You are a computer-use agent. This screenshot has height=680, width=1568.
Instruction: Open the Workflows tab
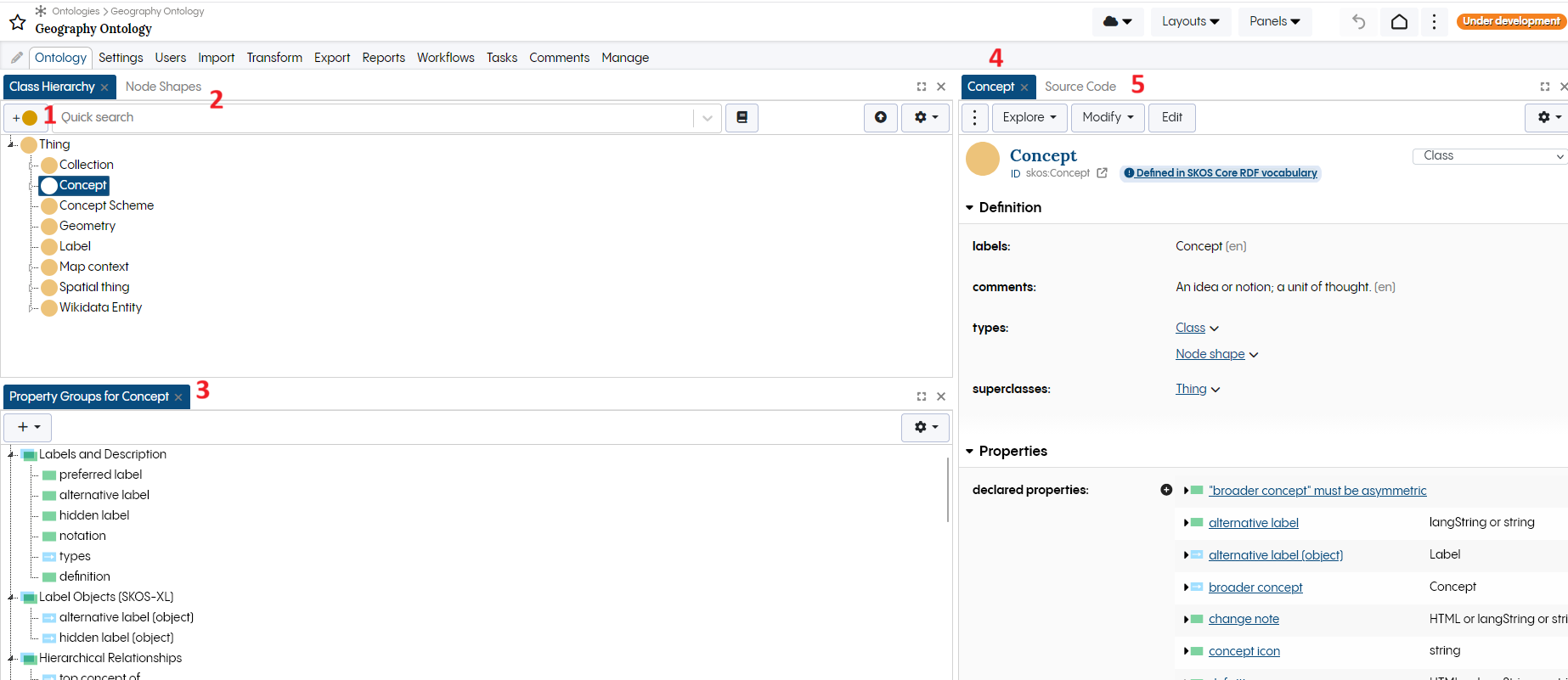tap(445, 58)
